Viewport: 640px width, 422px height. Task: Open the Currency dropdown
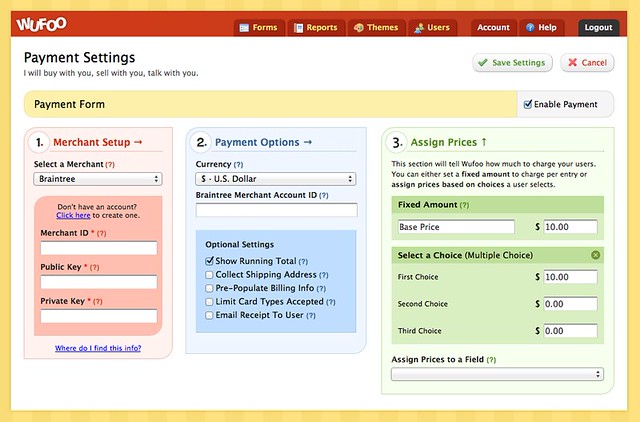point(276,179)
